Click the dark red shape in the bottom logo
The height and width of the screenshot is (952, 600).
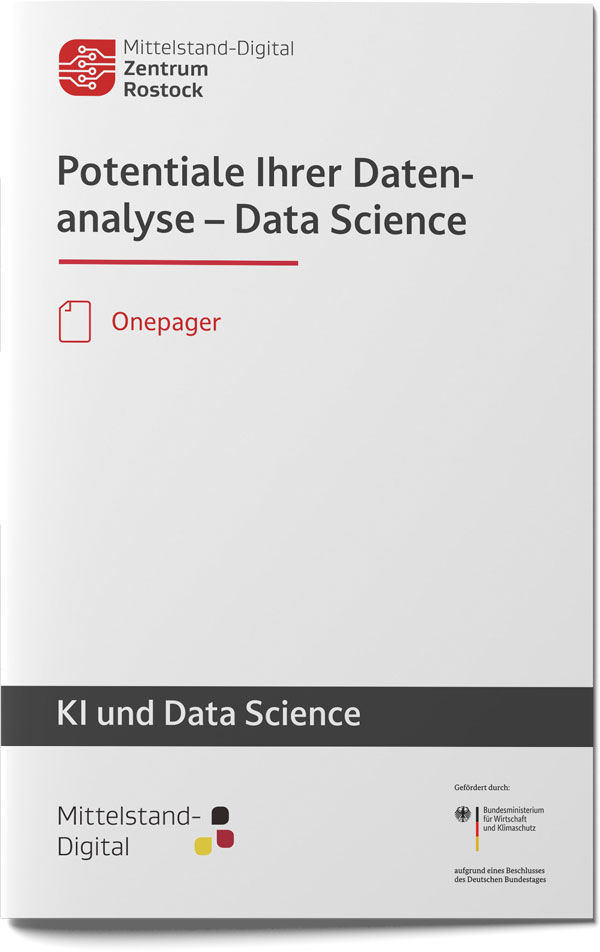(225, 837)
